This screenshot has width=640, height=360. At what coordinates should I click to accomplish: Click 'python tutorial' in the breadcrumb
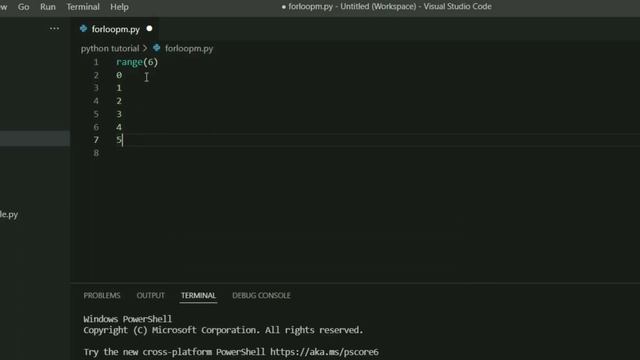(x=110, y=49)
